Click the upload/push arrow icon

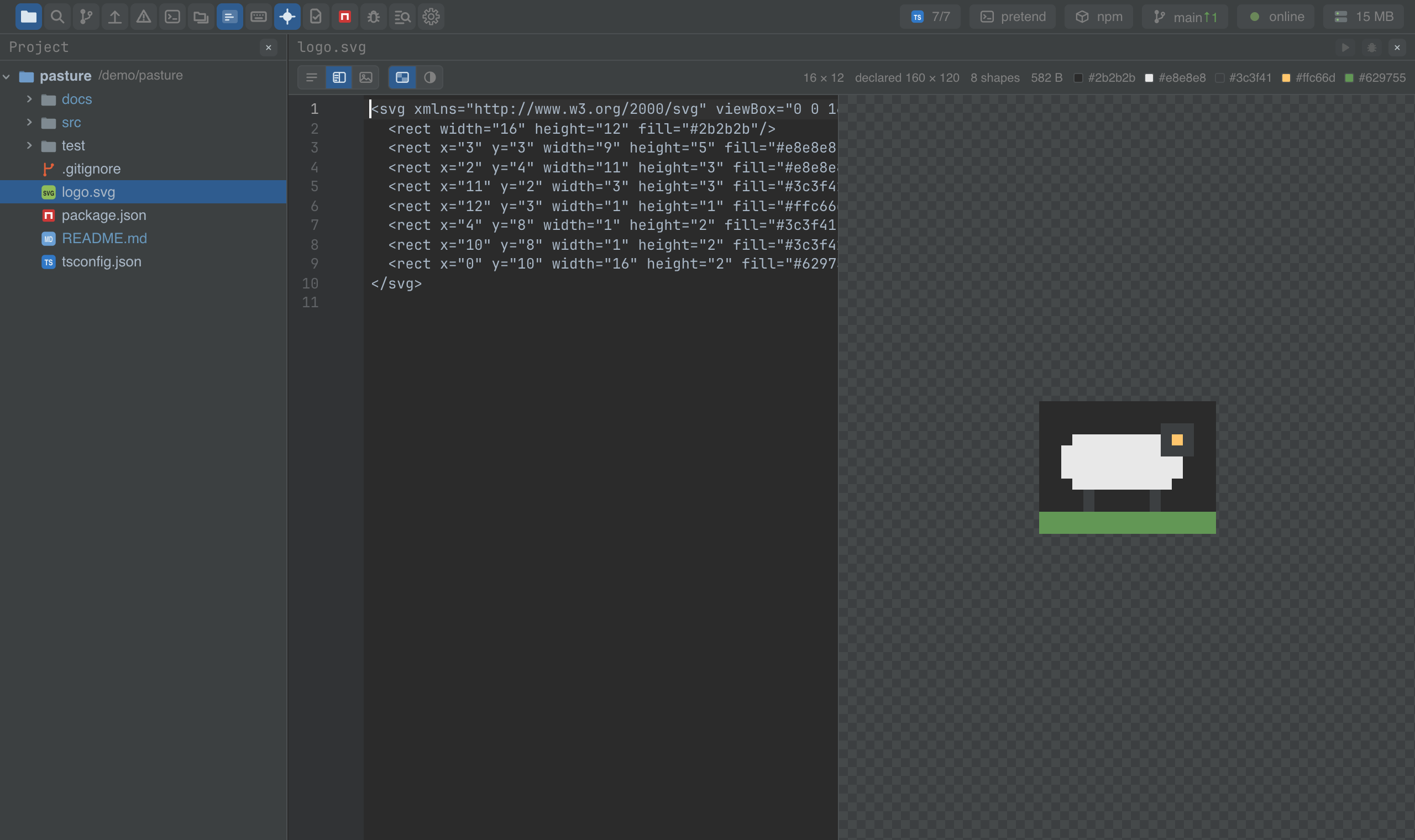(115, 17)
